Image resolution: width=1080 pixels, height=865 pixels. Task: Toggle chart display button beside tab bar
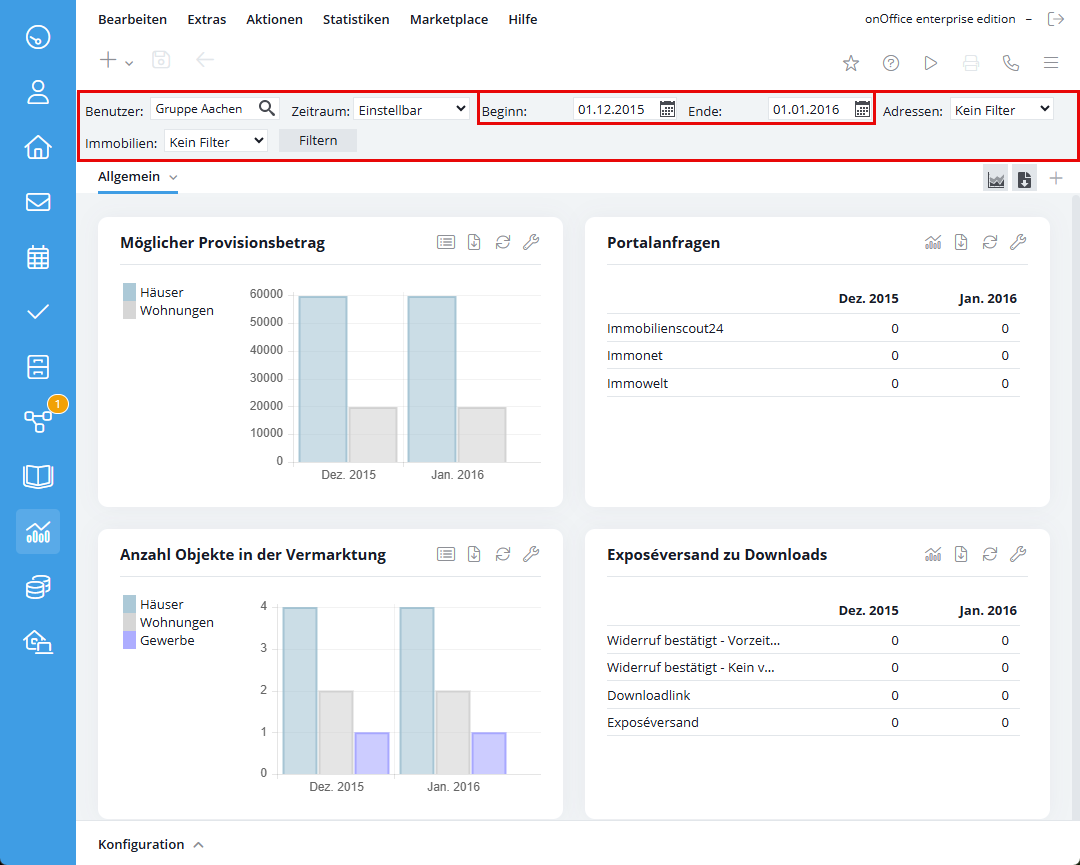coord(996,179)
